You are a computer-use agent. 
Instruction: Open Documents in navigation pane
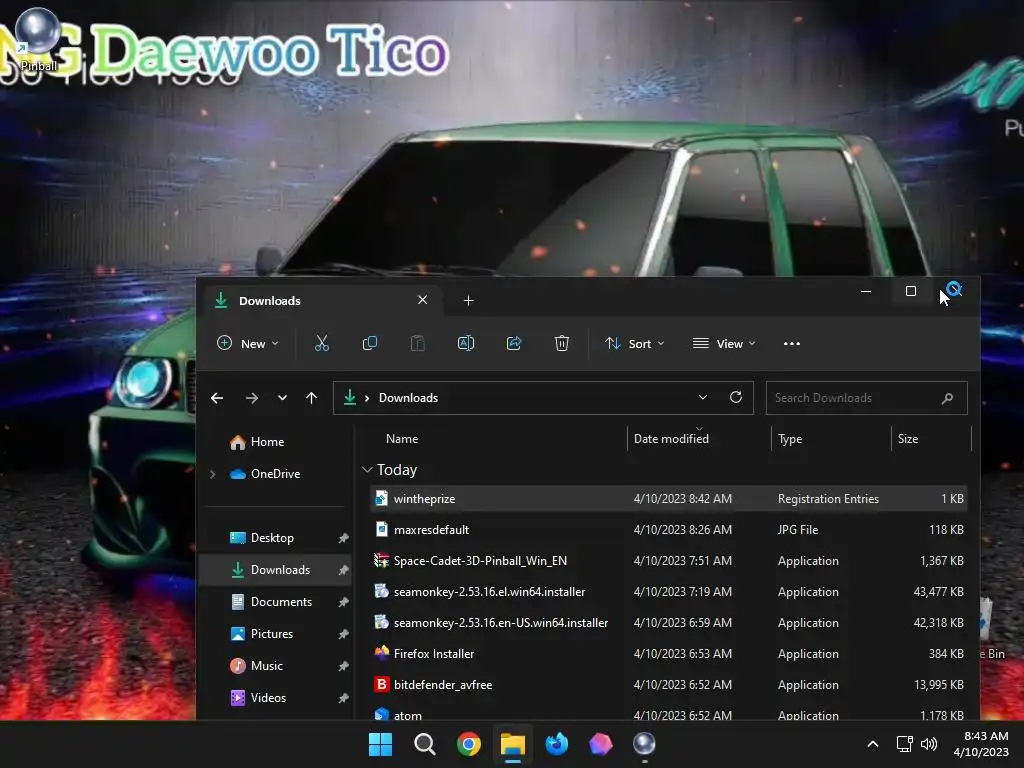click(281, 602)
